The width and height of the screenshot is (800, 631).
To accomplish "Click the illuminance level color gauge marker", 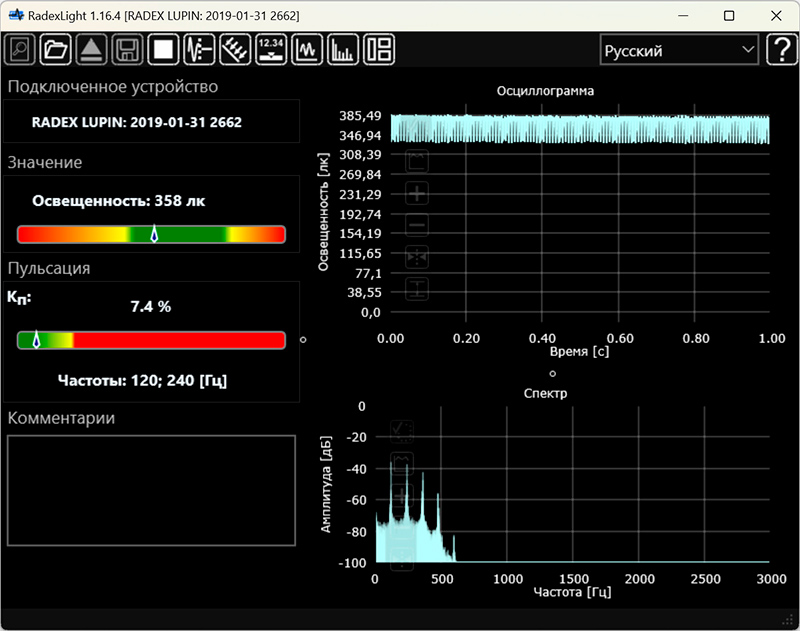I will [154, 234].
